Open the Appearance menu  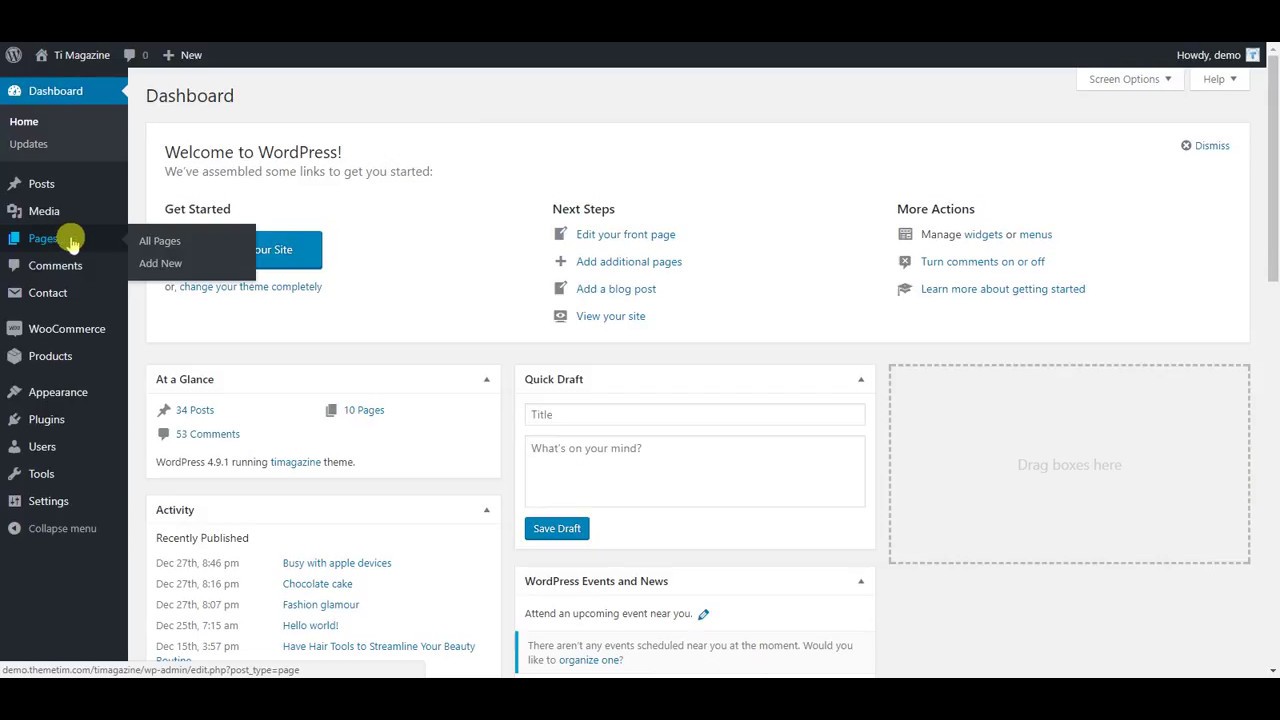58,392
